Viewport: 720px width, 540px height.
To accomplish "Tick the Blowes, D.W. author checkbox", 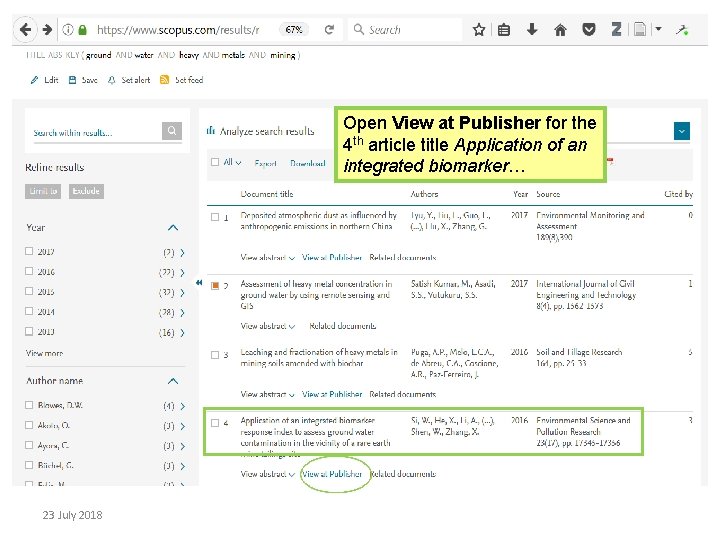I will tap(29, 405).
